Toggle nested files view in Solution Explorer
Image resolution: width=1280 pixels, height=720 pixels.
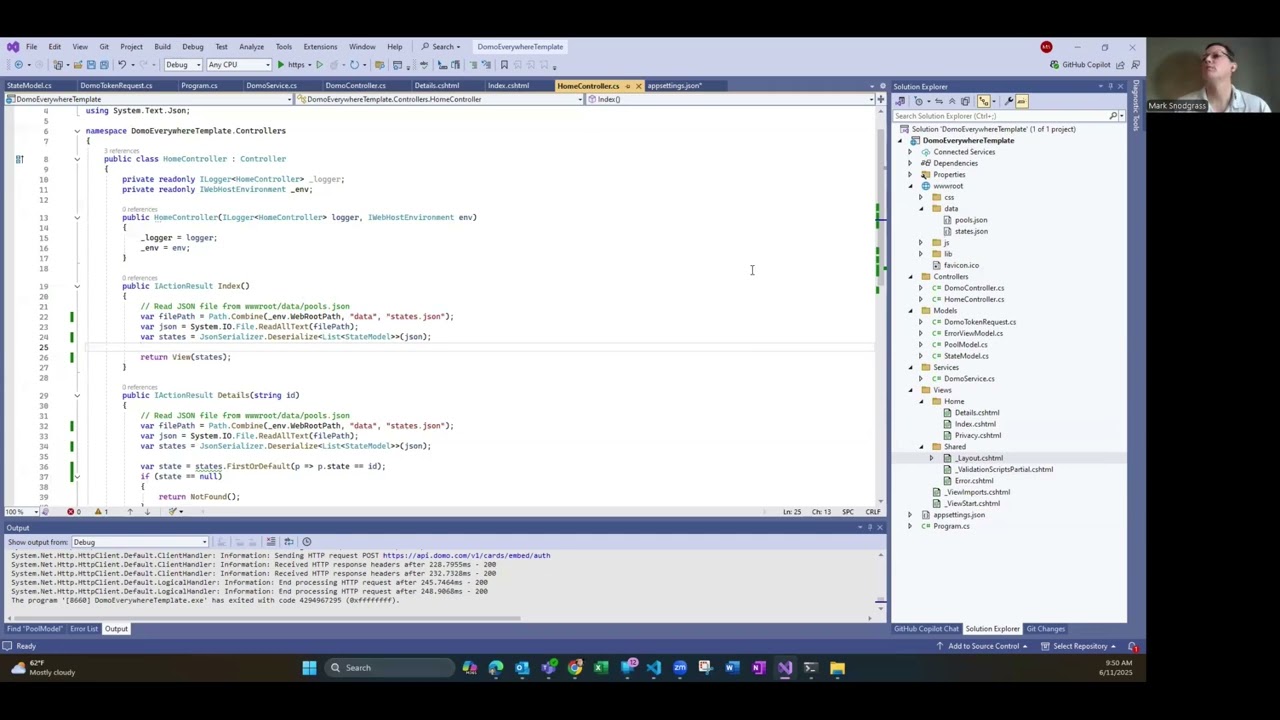point(984,101)
